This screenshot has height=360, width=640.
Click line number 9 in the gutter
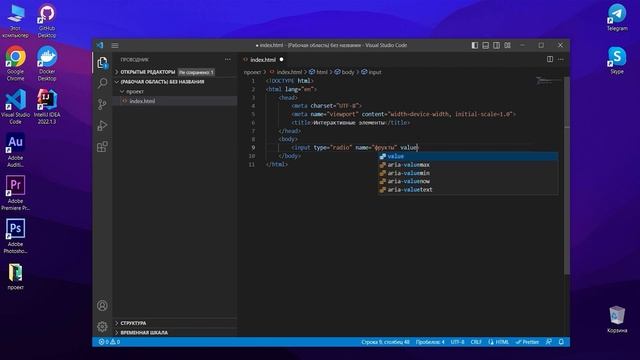(x=253, y=147)
